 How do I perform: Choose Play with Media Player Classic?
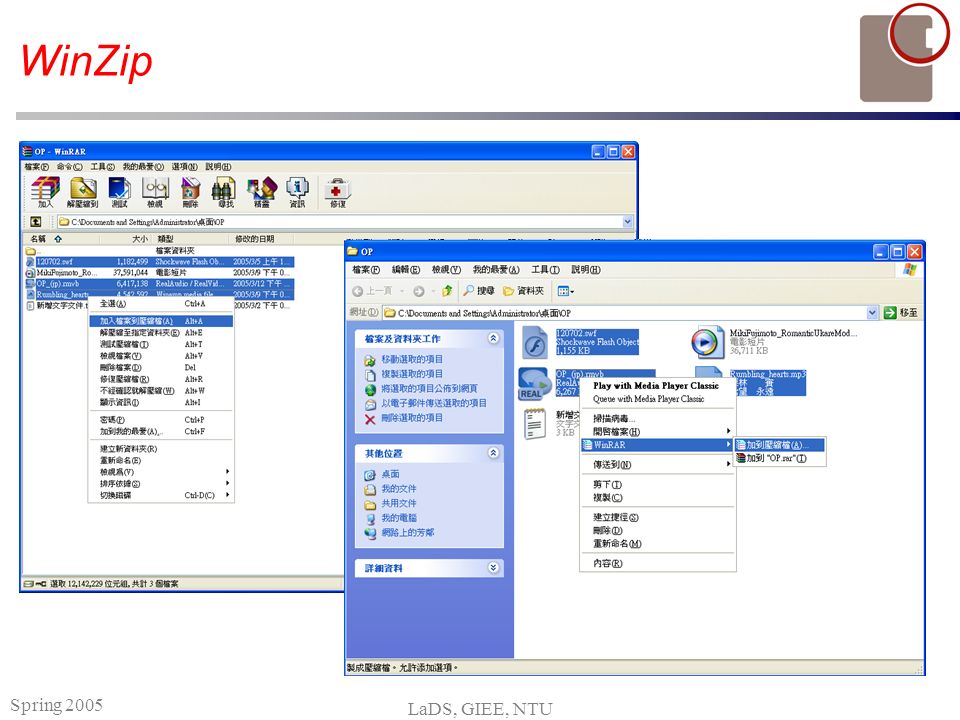[x=656, y=386]
